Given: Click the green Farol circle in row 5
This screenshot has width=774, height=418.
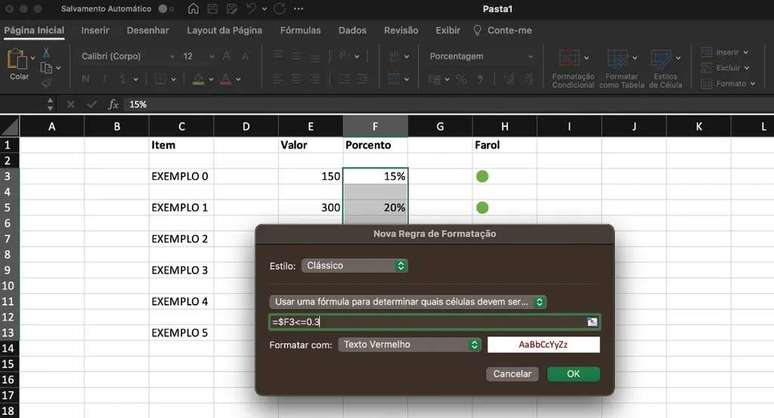Looking at the screenshot, I should click(482, 208).
